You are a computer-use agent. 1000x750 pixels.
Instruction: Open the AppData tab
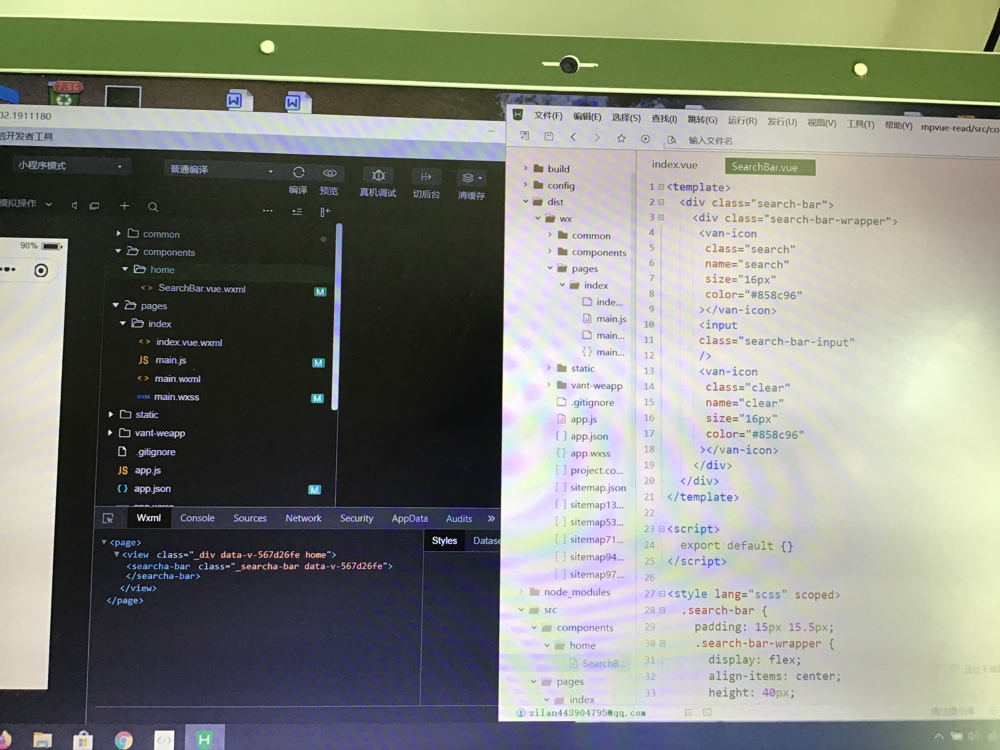click(x=409, y=518)
